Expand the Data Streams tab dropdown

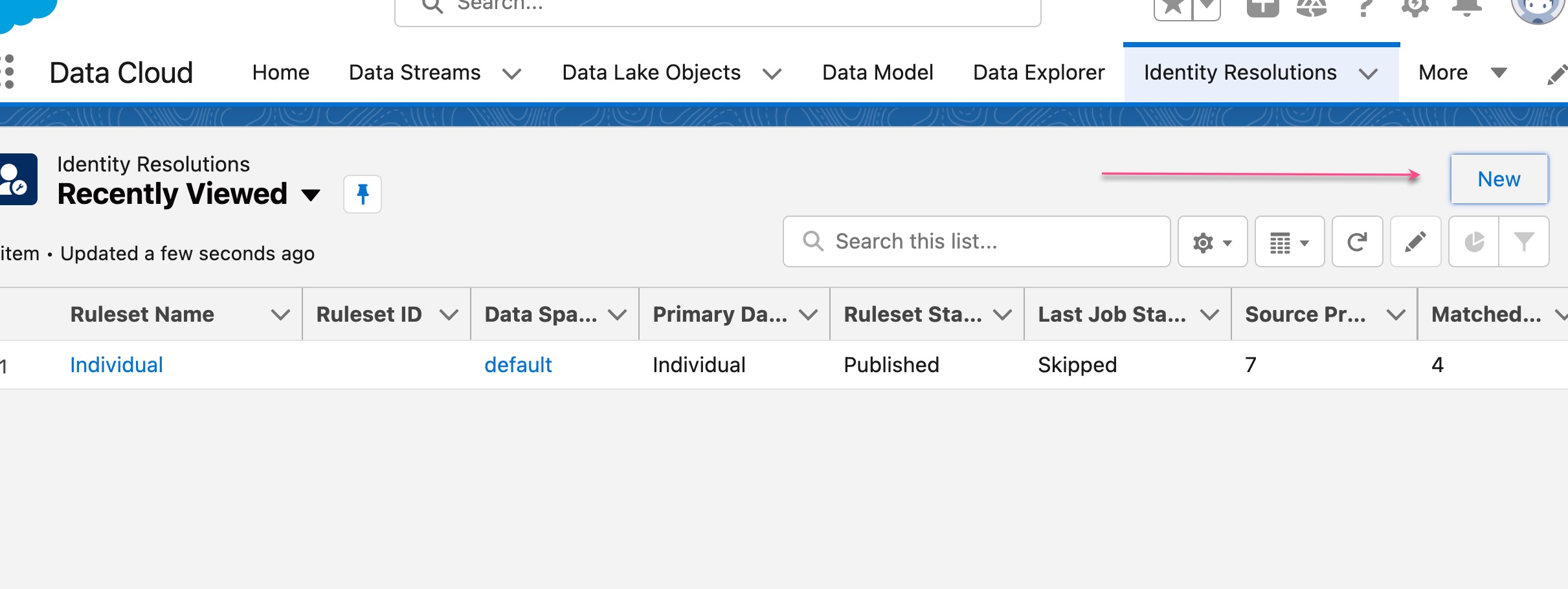[512, 74]
